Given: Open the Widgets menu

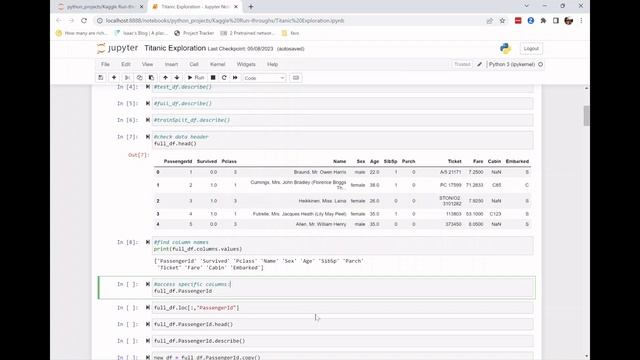Looking at the screenshot, I should click(246, 64).
